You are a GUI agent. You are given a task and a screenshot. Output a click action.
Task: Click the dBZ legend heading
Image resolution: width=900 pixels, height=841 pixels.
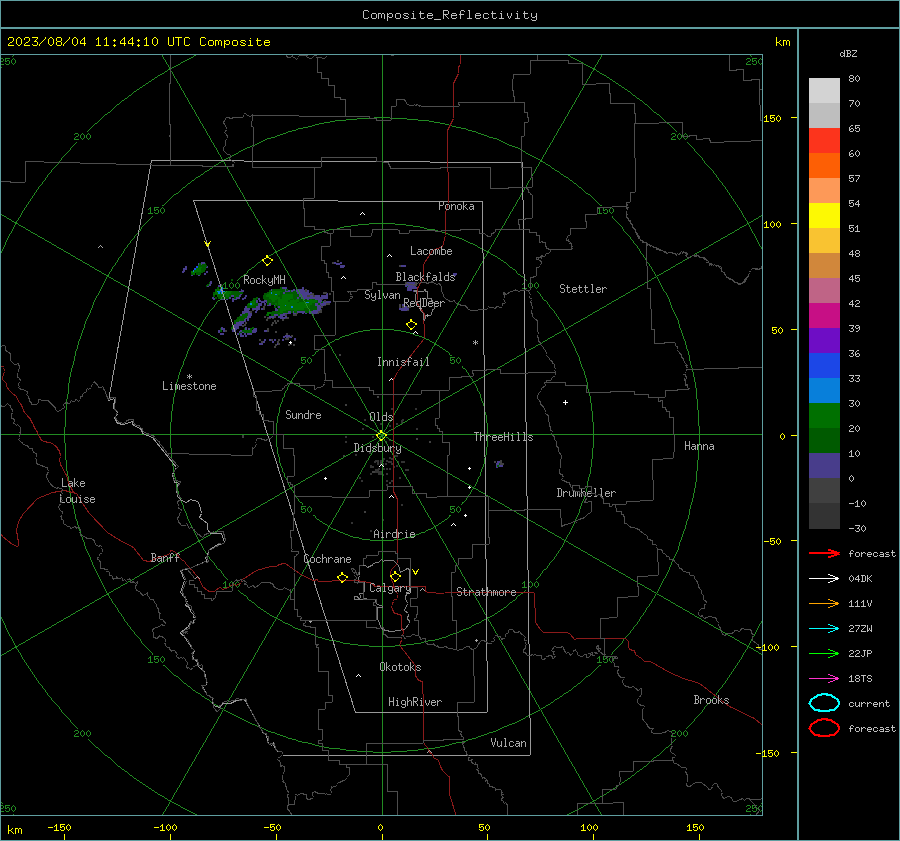pyautogui.click(x=848, y=54)
